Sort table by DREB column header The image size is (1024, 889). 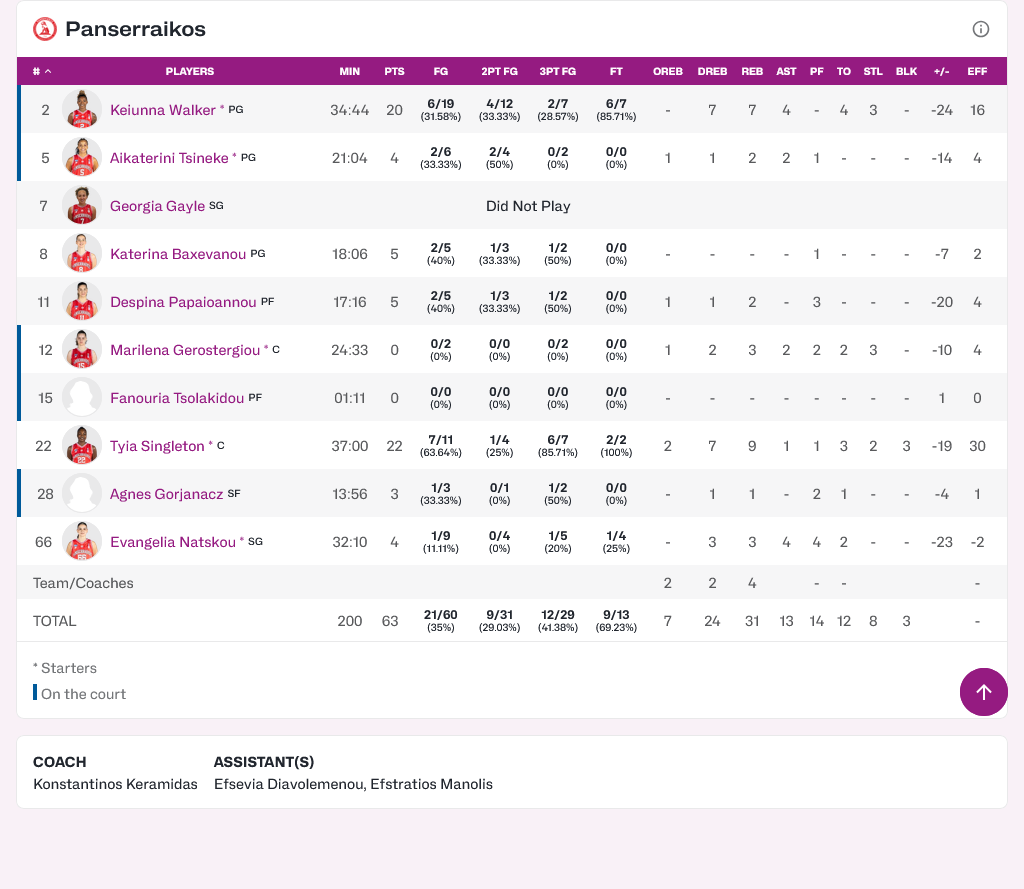(x=712, y=71)
